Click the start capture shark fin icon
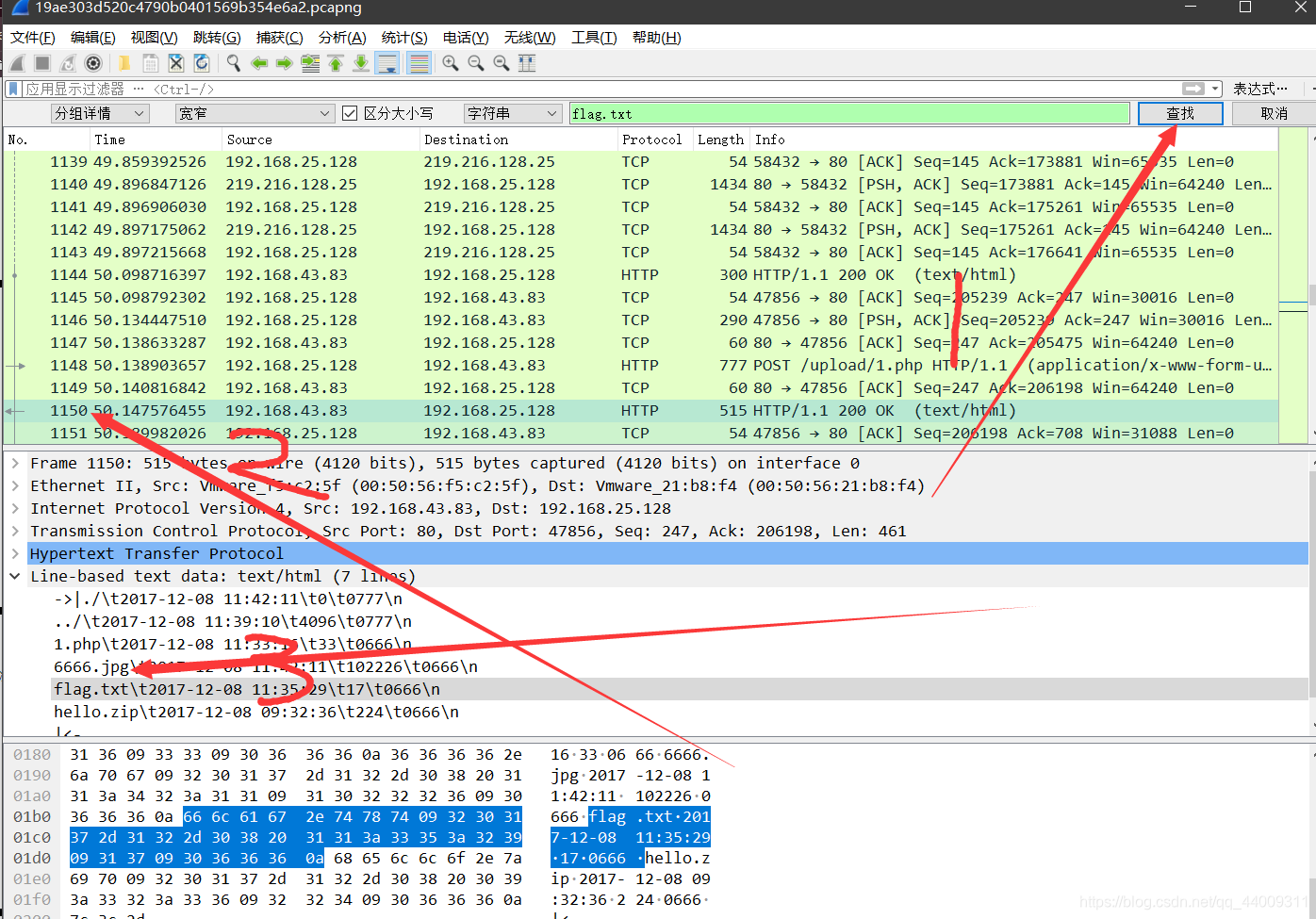This screenshot has height=919, width=1316. [x=17, y=63]
